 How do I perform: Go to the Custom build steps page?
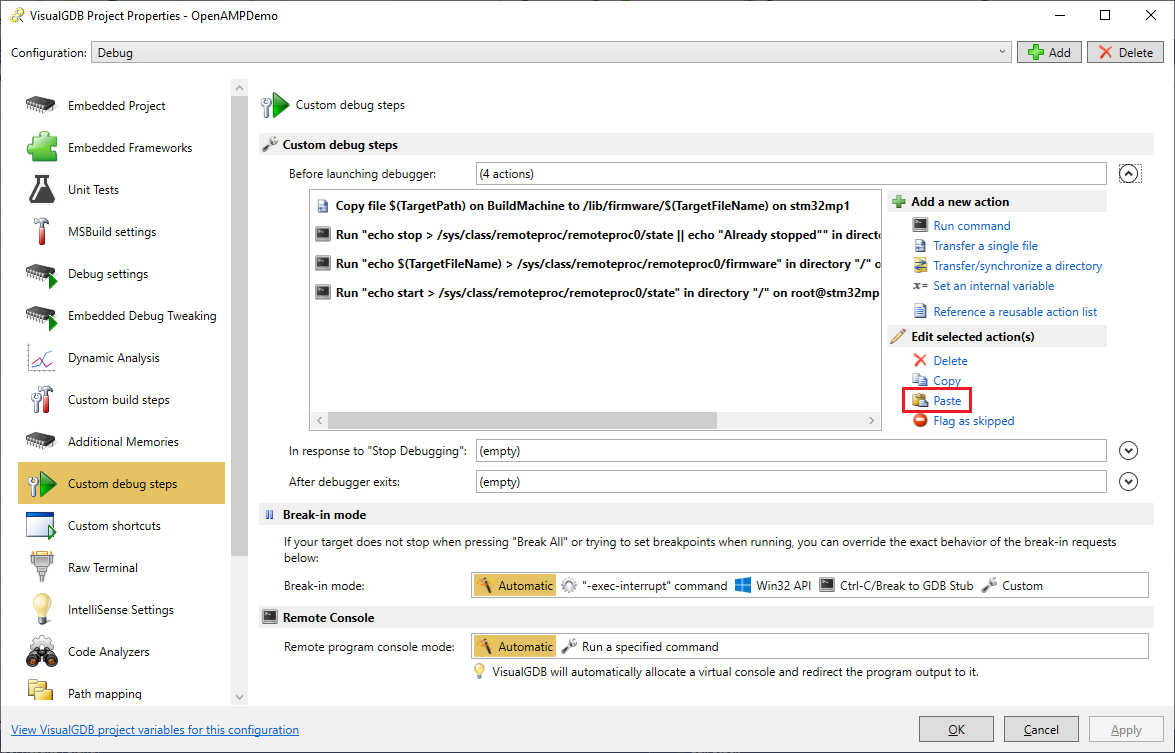[x=121, y=400]
